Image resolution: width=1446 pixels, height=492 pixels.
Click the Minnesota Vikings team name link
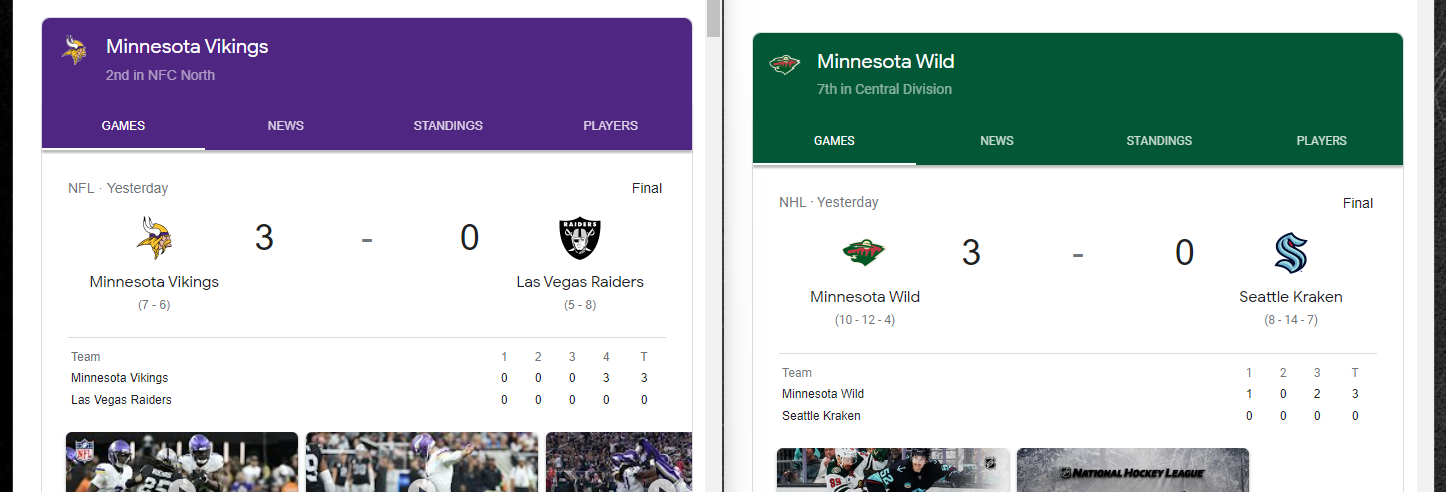154,282
